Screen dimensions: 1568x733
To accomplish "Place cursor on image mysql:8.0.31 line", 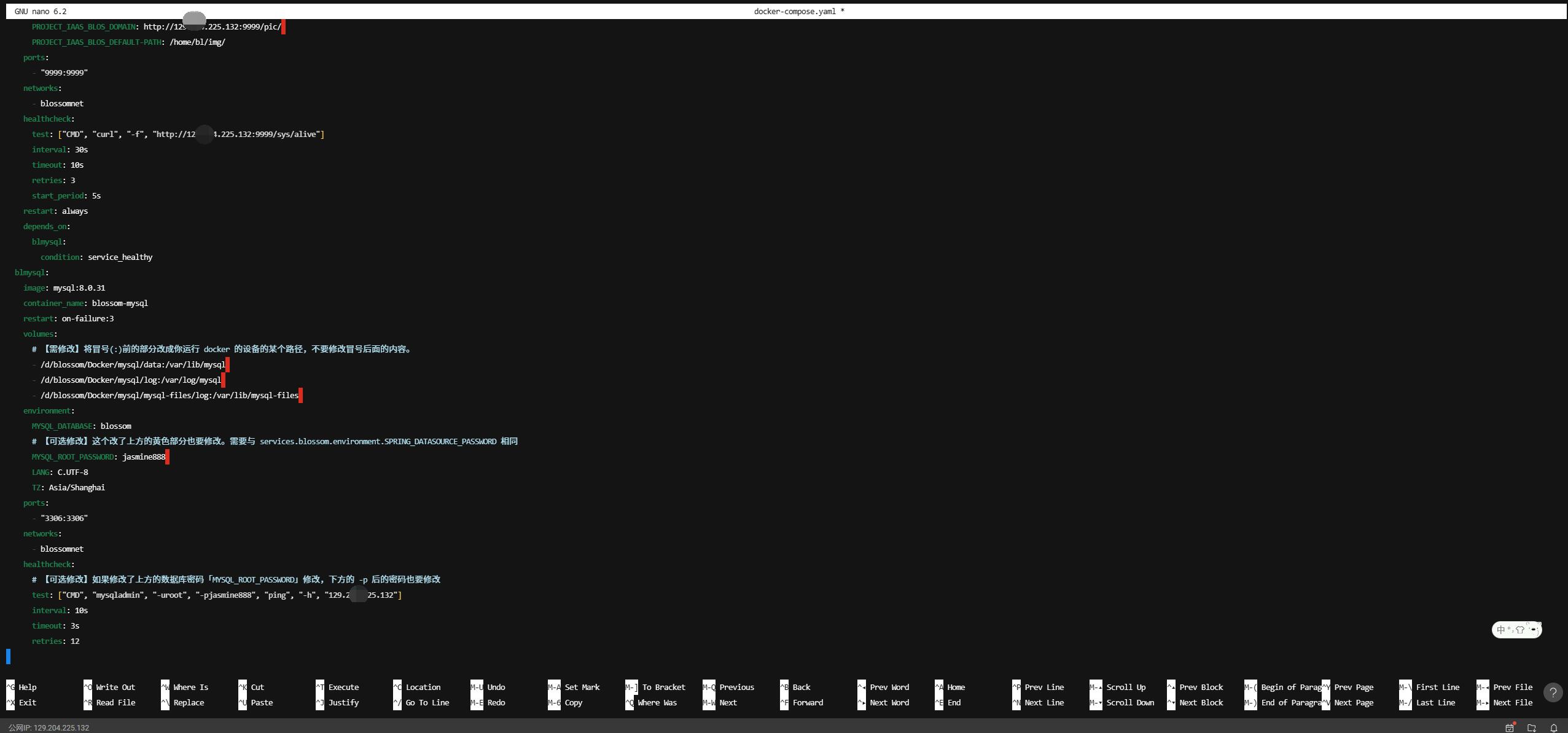I will point(64,288).
